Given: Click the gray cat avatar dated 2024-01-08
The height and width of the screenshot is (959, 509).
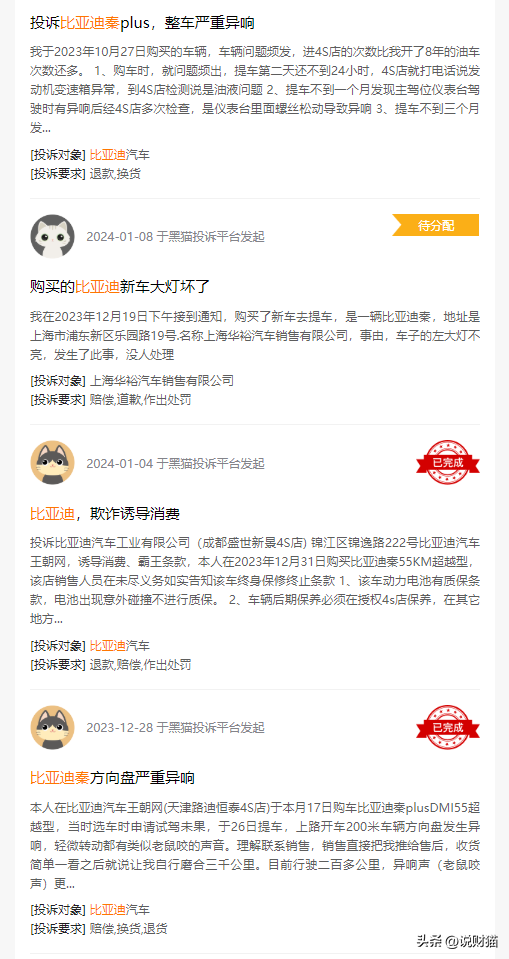Looking at the screenshot, I should coord(53,236).
